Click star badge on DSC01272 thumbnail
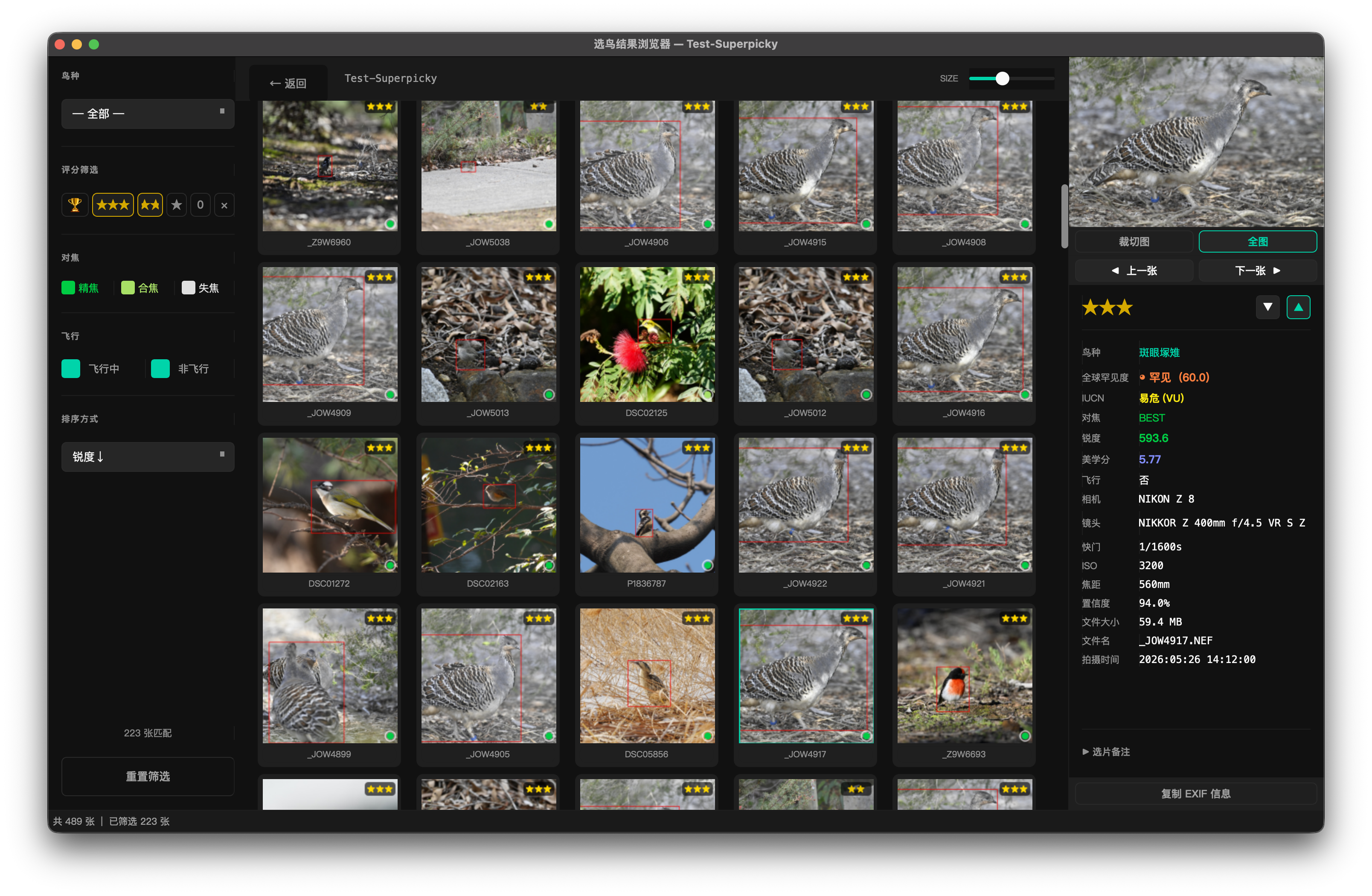 (x=380, y=448)
